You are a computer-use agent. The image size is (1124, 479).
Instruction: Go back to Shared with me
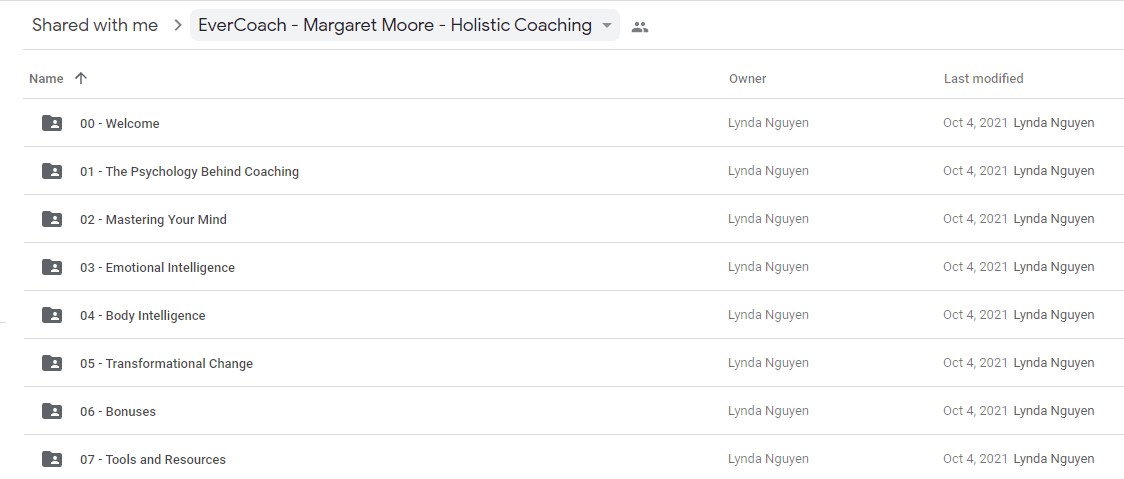click(95, 26)
